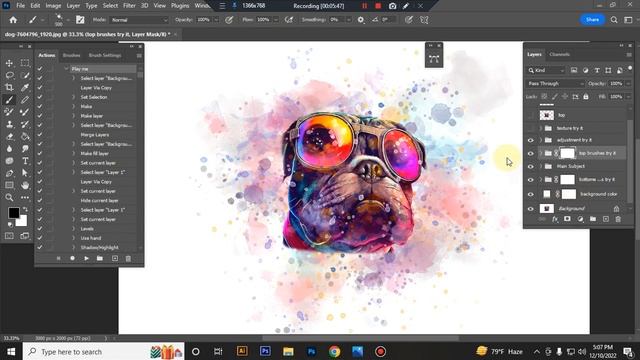Expand the Main Subject group
Screen dimensions: 640x360
pos(541,167)
